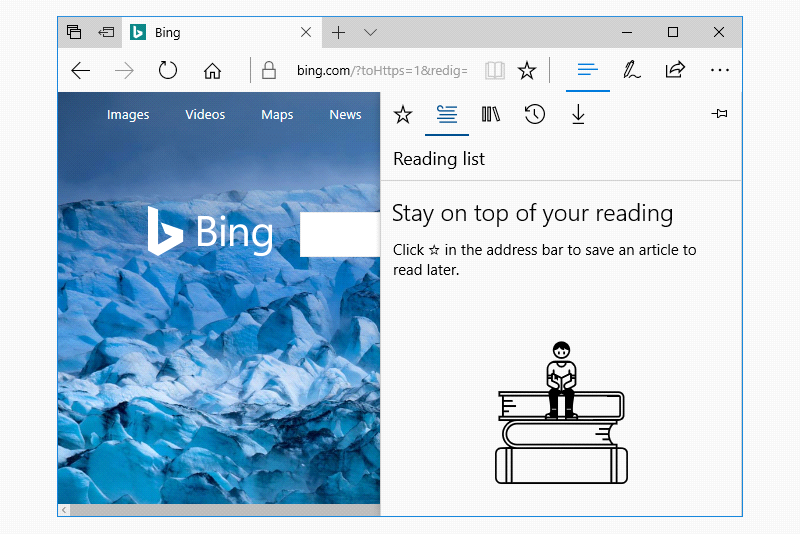Open Settings and more menu
The image size is (800, 534).
(x=719, y=70)
